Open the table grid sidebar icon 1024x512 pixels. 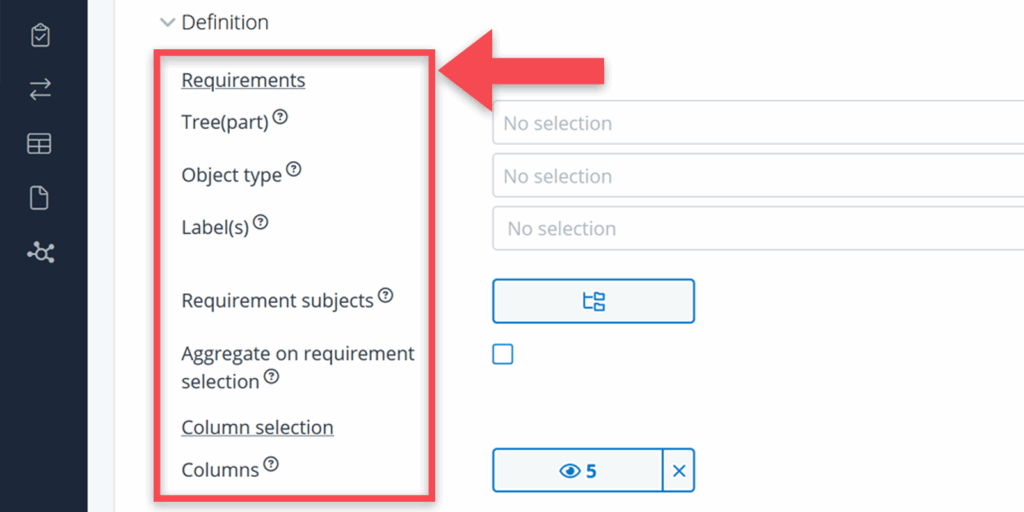pos(39,144)
